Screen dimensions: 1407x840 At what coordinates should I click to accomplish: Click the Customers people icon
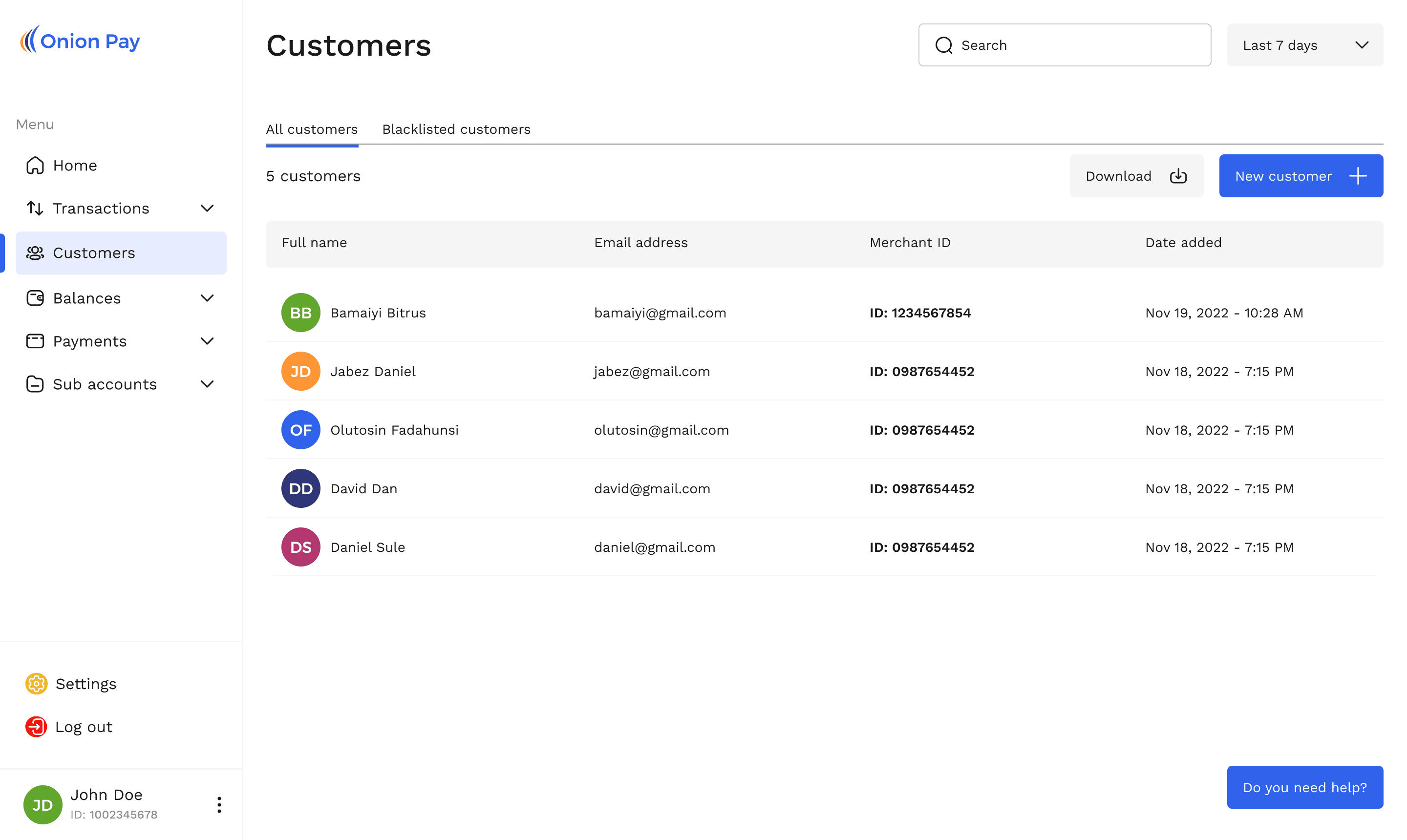point(35,253)
